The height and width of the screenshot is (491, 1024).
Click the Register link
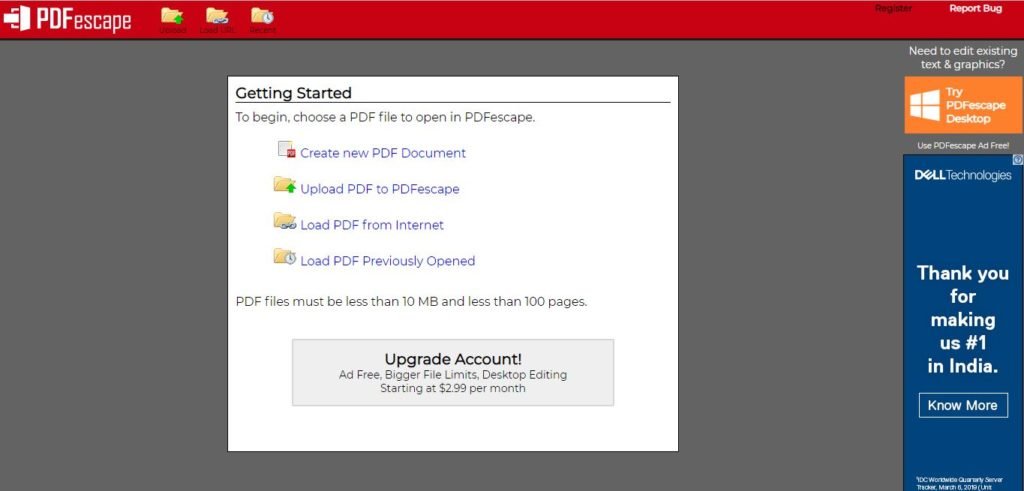893,8
